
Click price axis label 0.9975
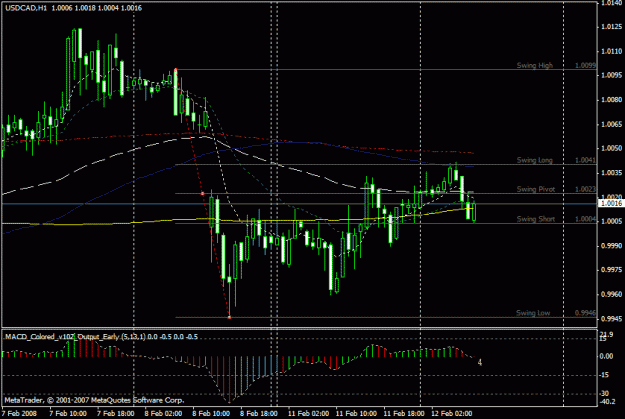pyautogui.click(x=611, y=270)
